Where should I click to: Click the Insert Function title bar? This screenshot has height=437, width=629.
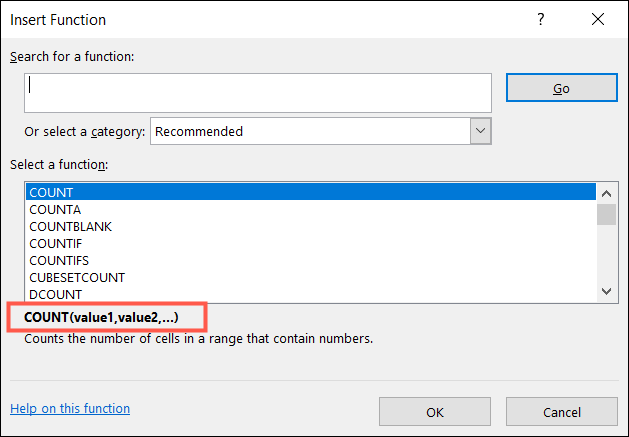(x=250, y=19)
